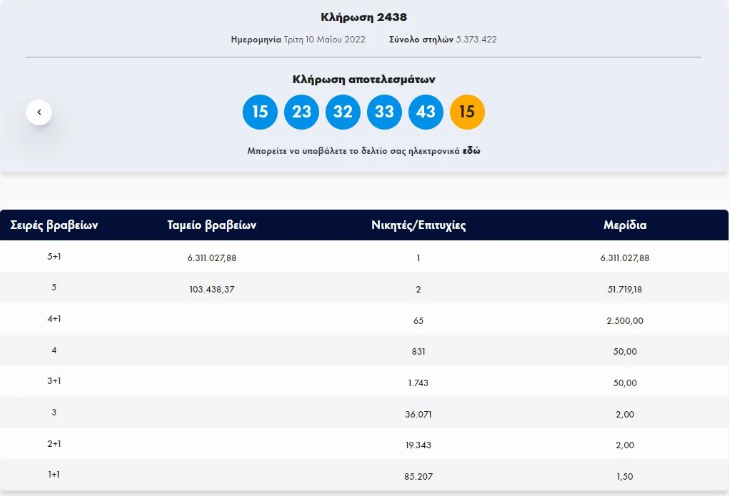Select the blue ball numbered 23
This screenshot has width=729, height=496.
[x=301, y=112]
